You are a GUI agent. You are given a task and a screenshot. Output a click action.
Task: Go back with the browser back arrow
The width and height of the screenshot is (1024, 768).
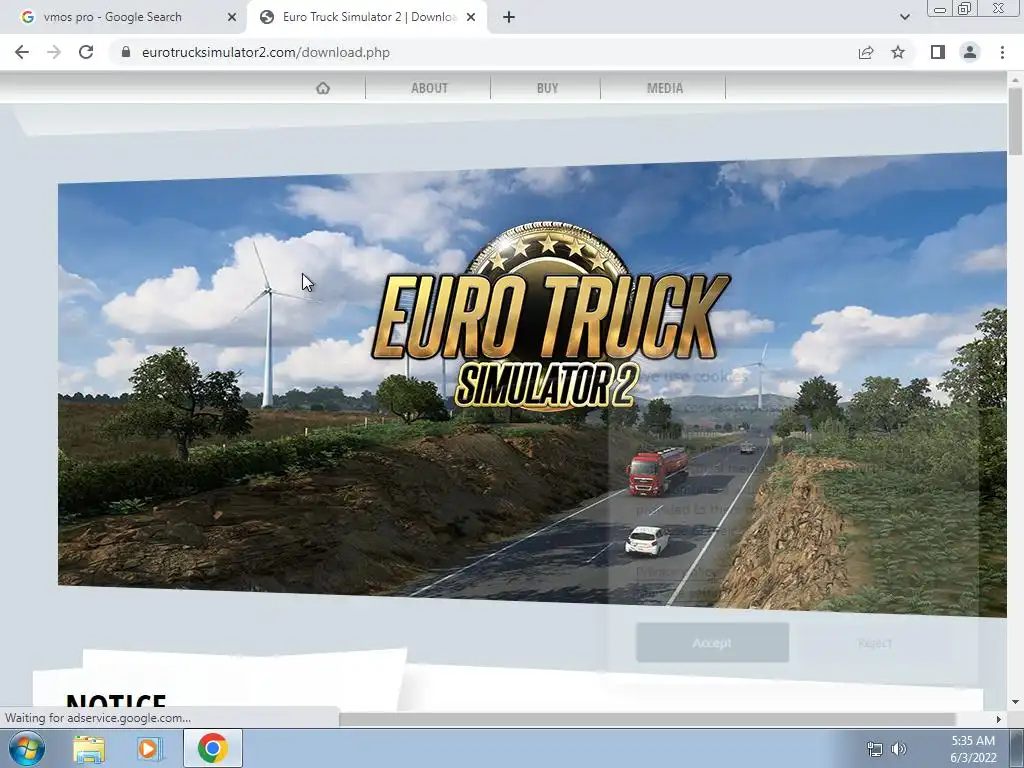(22, 52)
